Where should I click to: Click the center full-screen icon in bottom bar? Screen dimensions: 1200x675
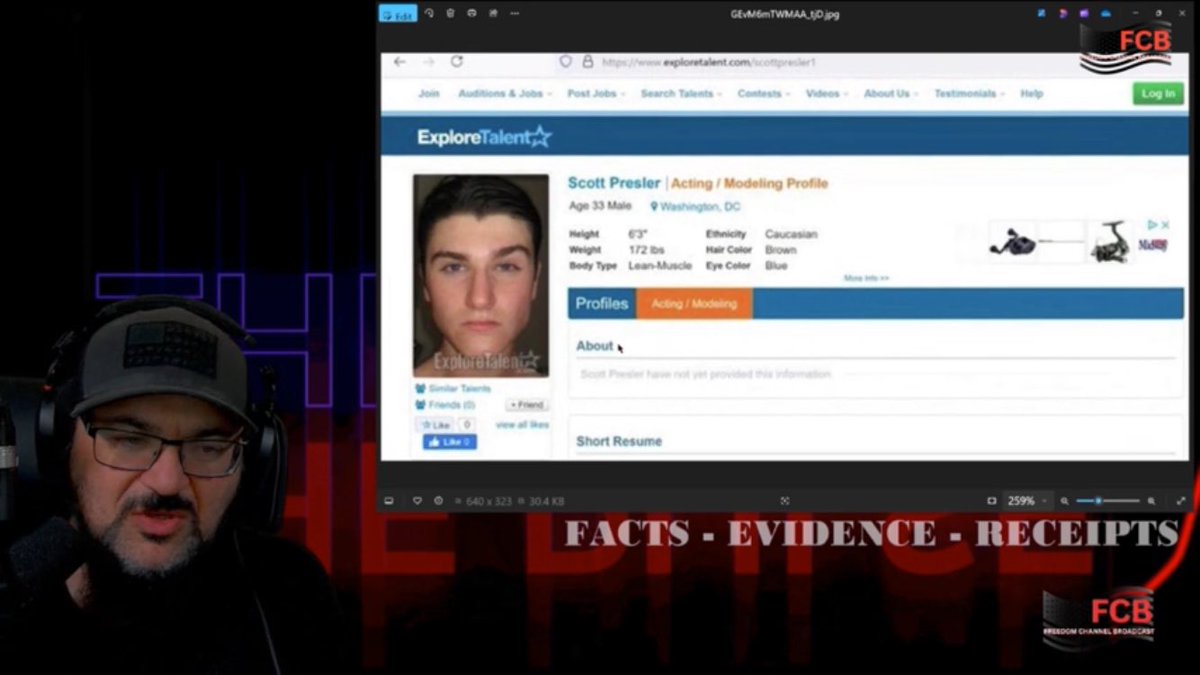pos(785,500)
